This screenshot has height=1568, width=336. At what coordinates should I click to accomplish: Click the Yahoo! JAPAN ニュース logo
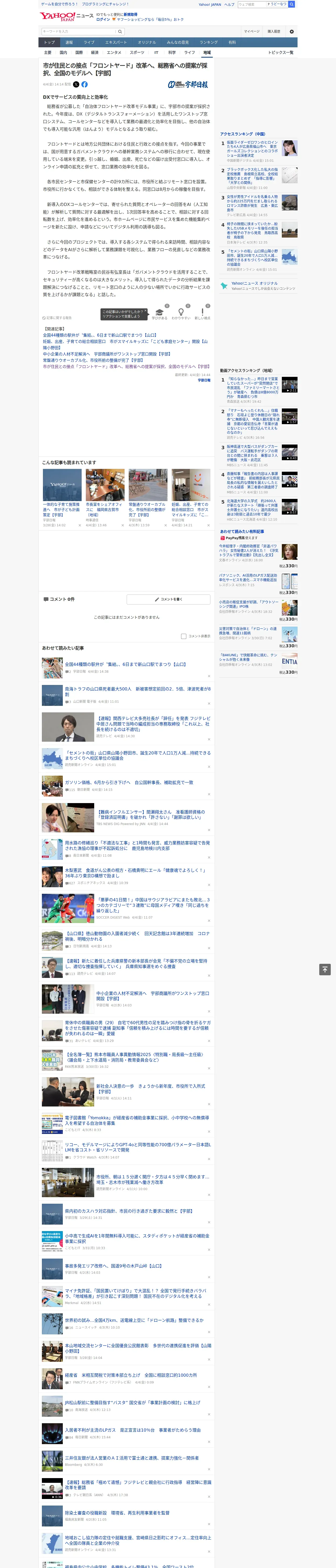point(66,16)
